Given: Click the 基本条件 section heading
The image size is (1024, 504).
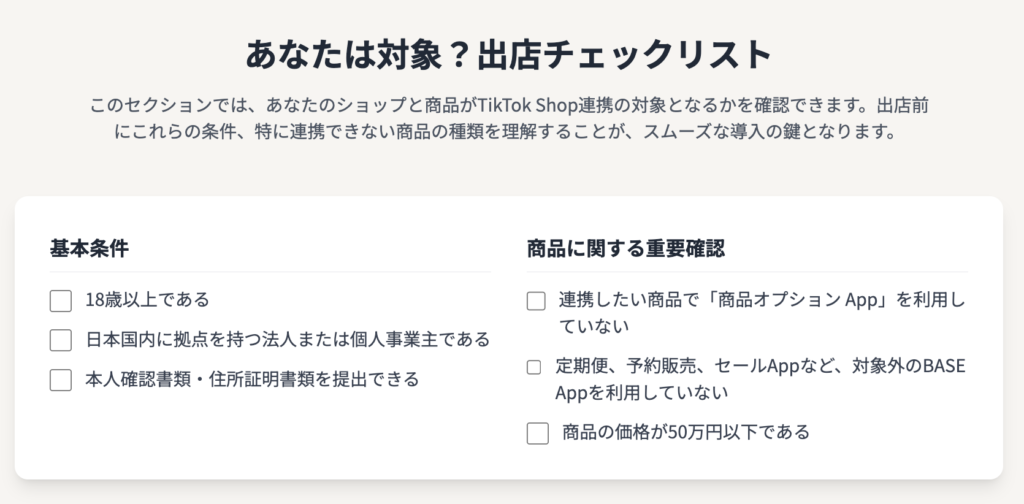Looking at the screenshot, I should click(89, 249).
